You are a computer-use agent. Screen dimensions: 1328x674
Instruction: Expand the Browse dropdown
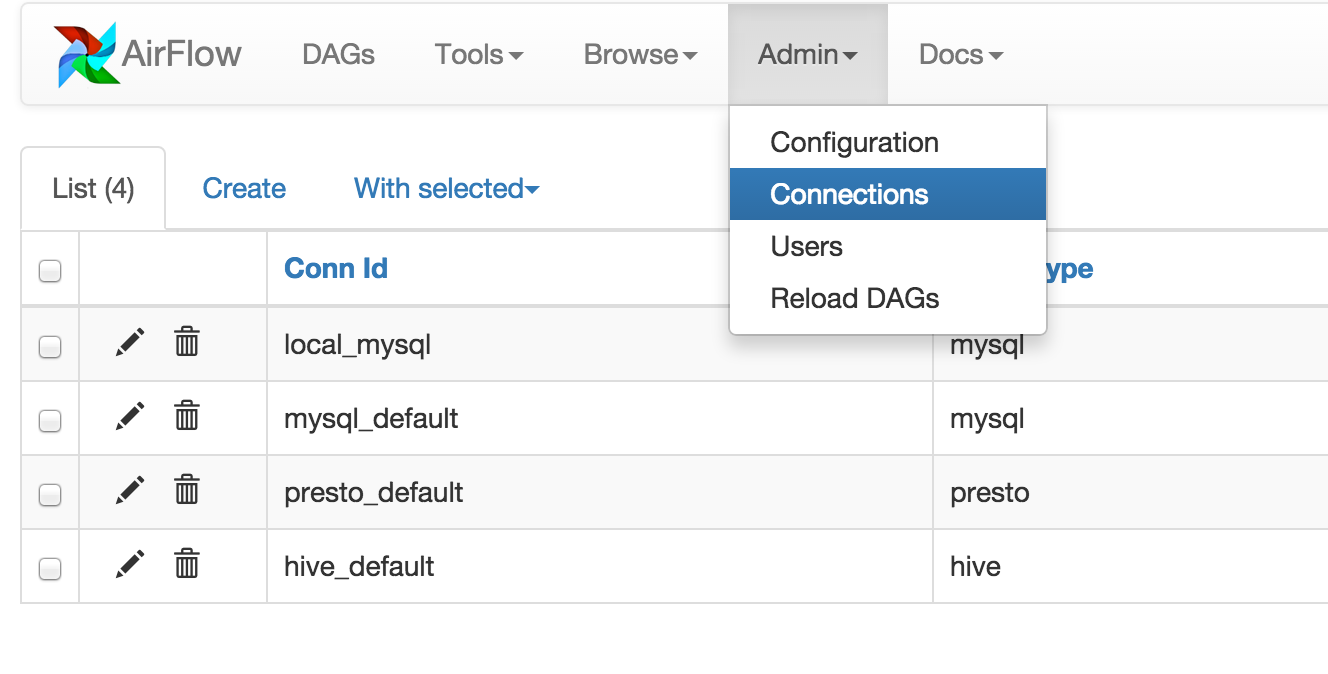click(x=640, y=55)
